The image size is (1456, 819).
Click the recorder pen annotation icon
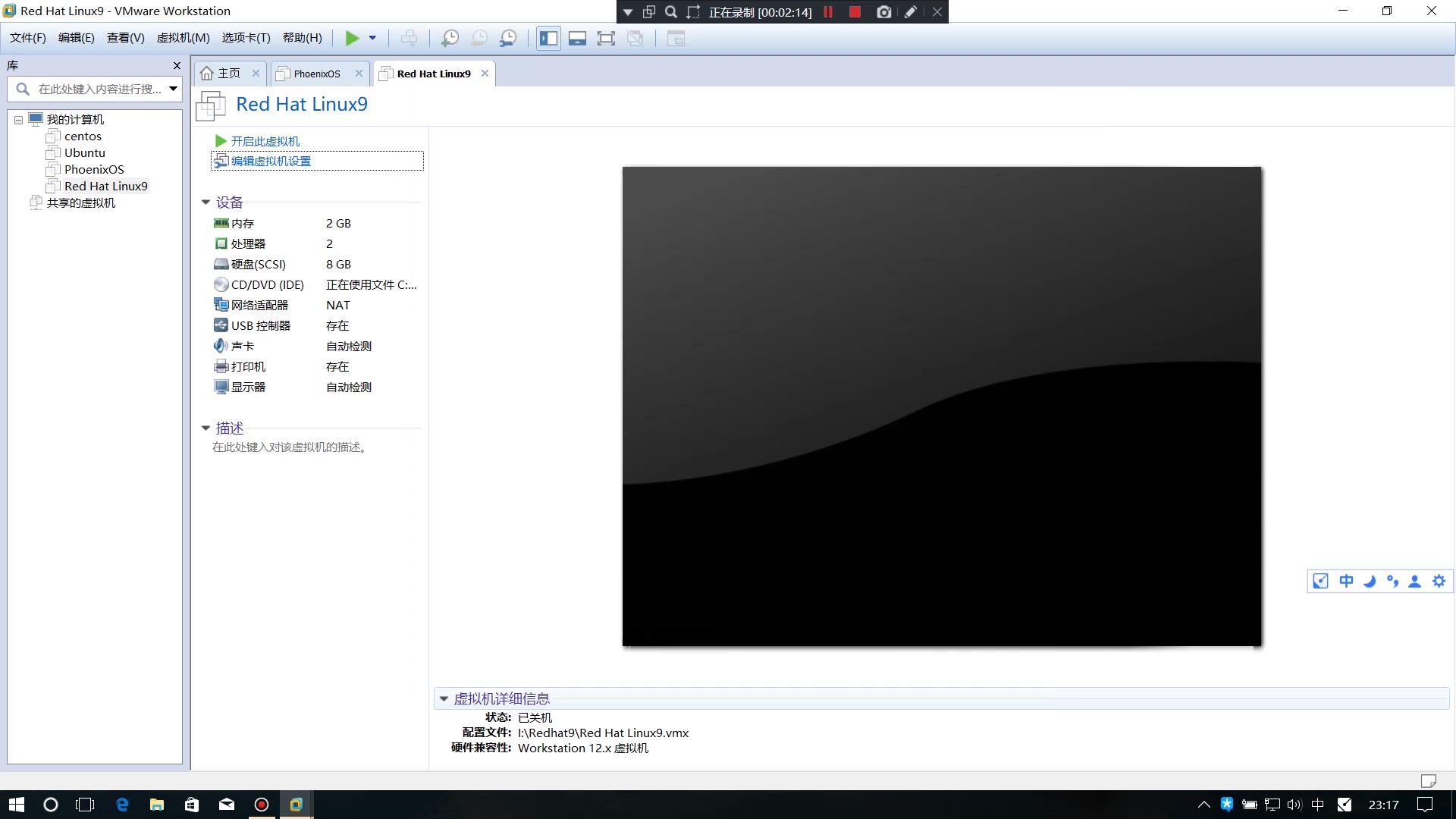tap(911, 11)
